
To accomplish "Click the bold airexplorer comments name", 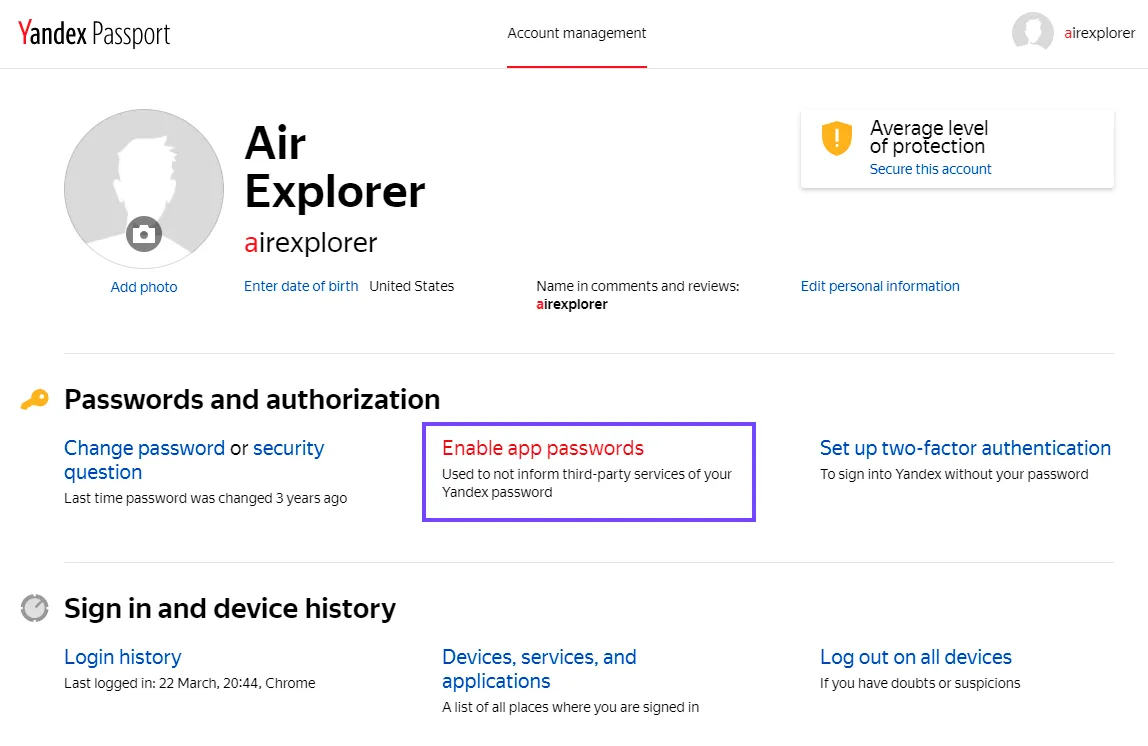I will pyautogui.click(x=572, y=305).
